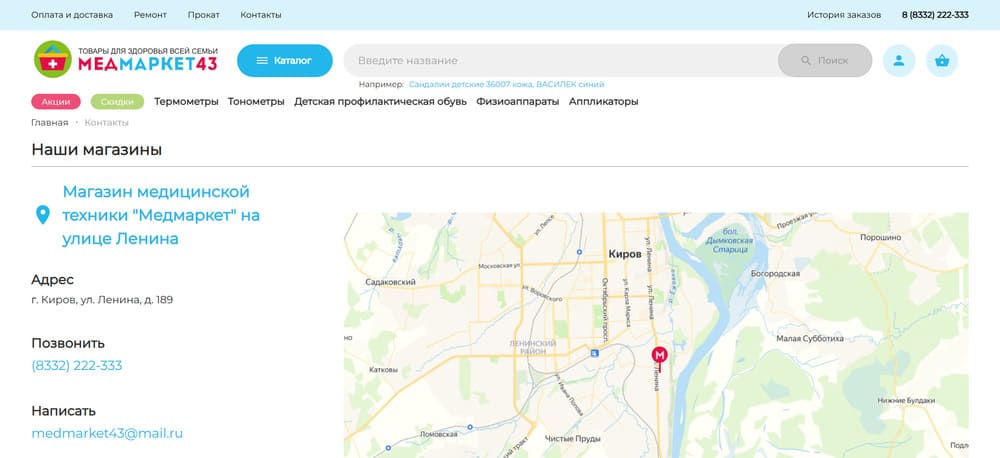Click the Главная breadcrumb link

50,122
